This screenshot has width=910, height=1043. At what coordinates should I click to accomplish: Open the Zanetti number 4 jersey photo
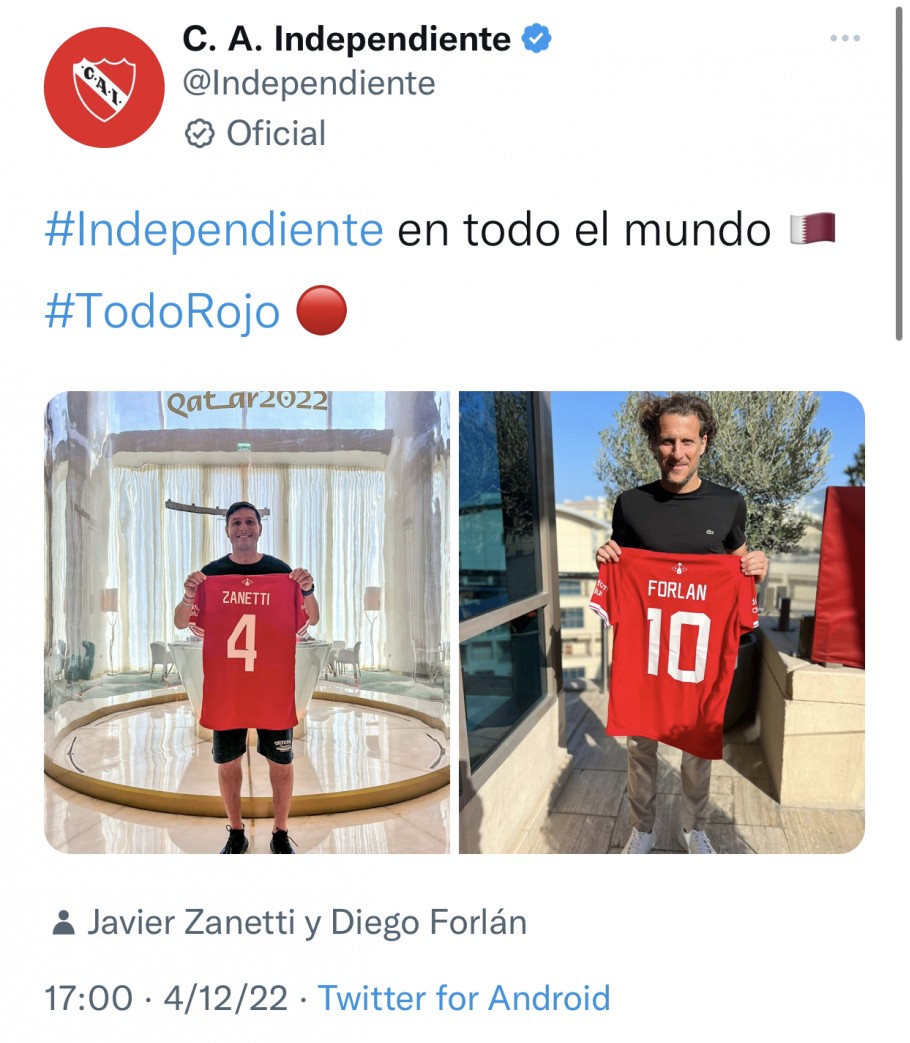[x=247, y=622]
